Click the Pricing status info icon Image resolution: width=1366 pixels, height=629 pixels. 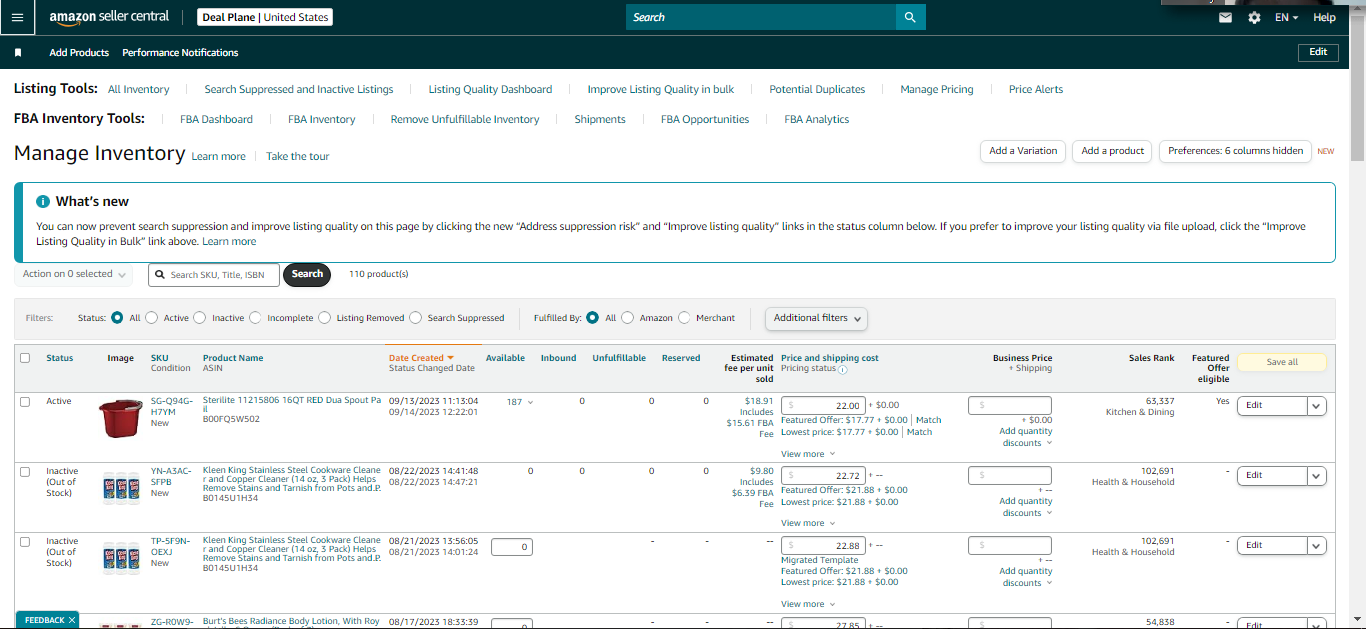coord(842,369)
